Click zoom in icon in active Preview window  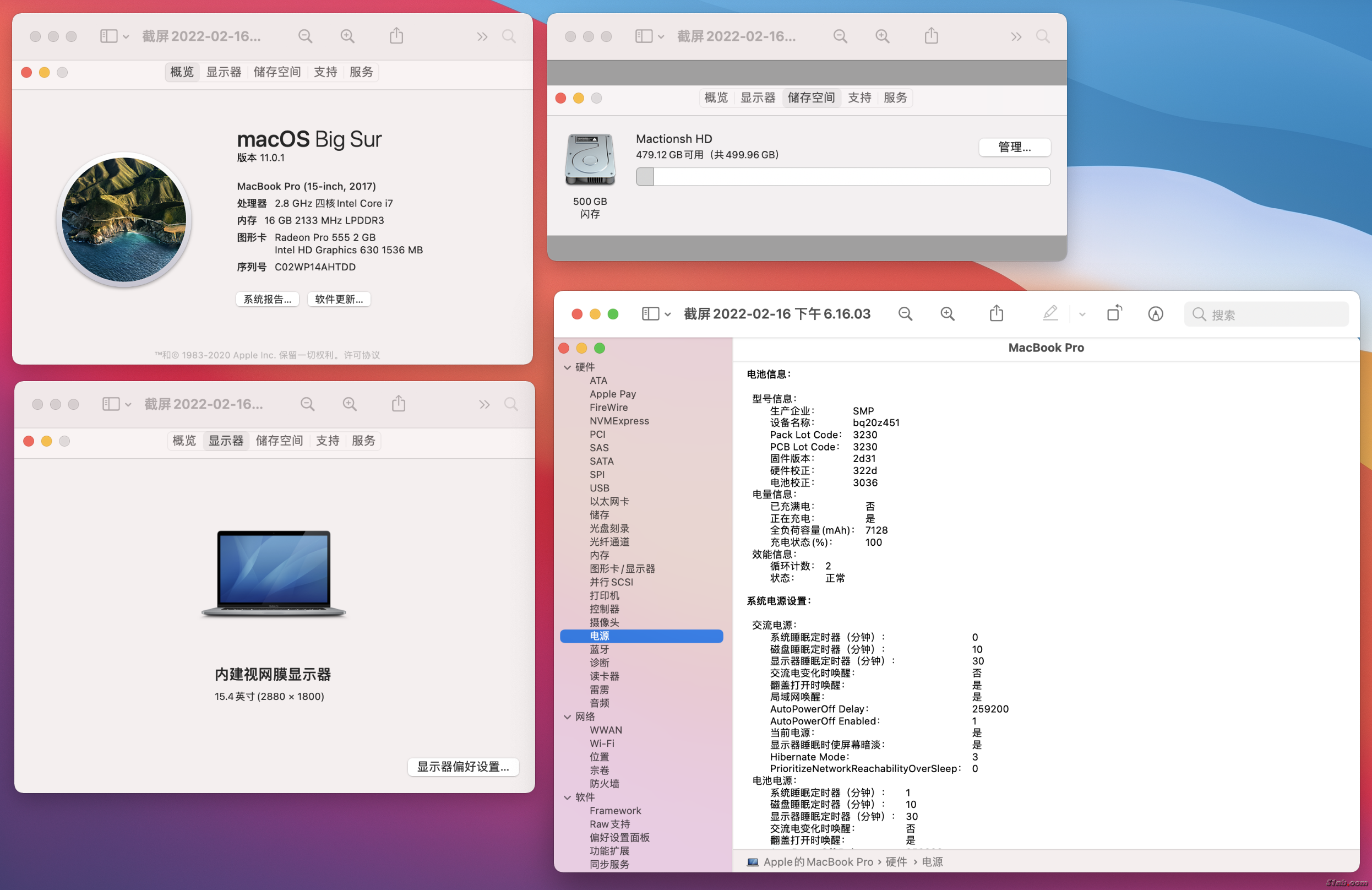[x=947, y=314]
